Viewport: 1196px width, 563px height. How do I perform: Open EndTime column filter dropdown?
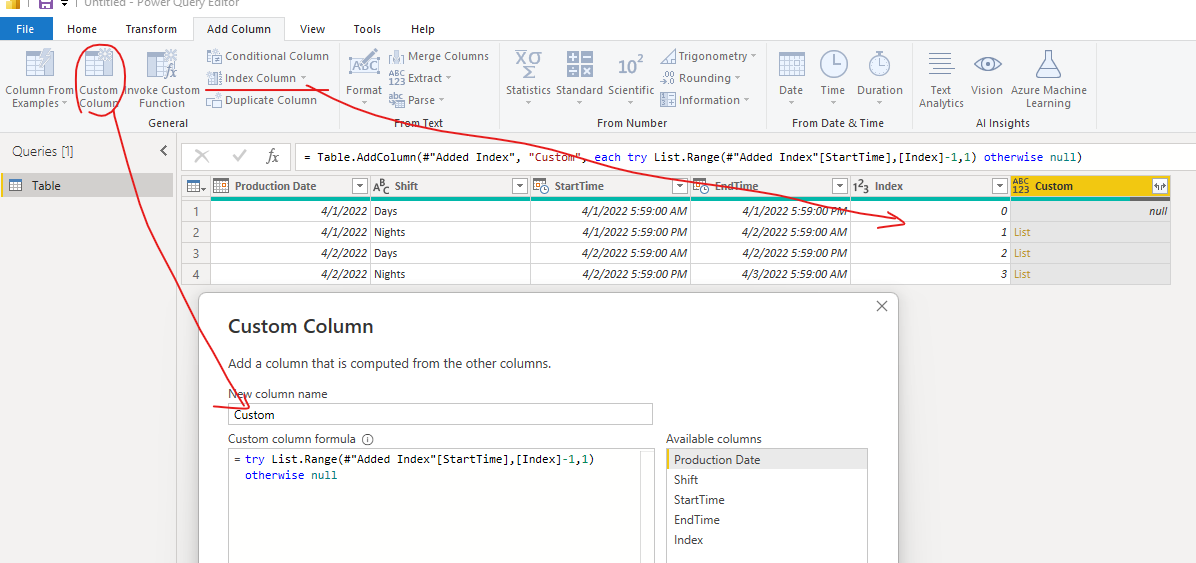[840, 186]
